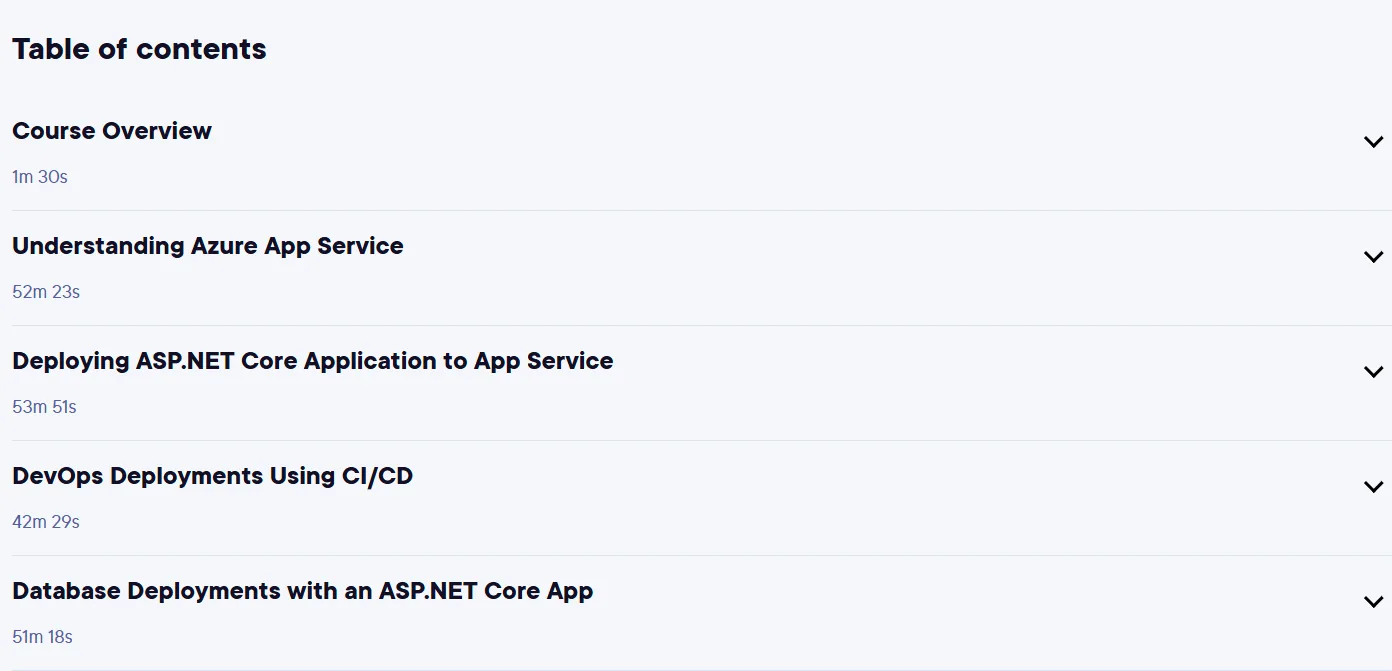Click the 53m 51s duration label
This screenshot has width=1392, height=671.
pyautogui.click(x=44, y=407)
